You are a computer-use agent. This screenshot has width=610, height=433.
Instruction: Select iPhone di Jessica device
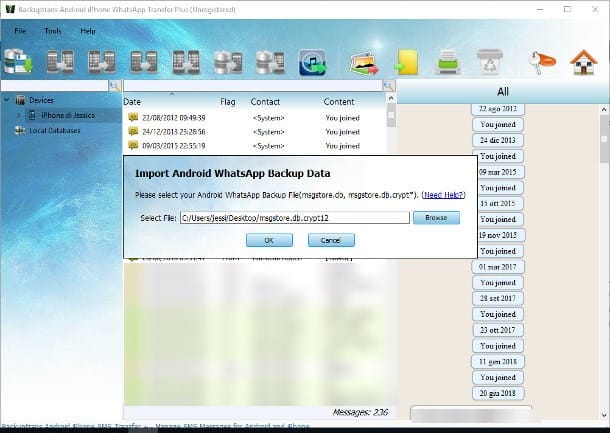(68, 116)
